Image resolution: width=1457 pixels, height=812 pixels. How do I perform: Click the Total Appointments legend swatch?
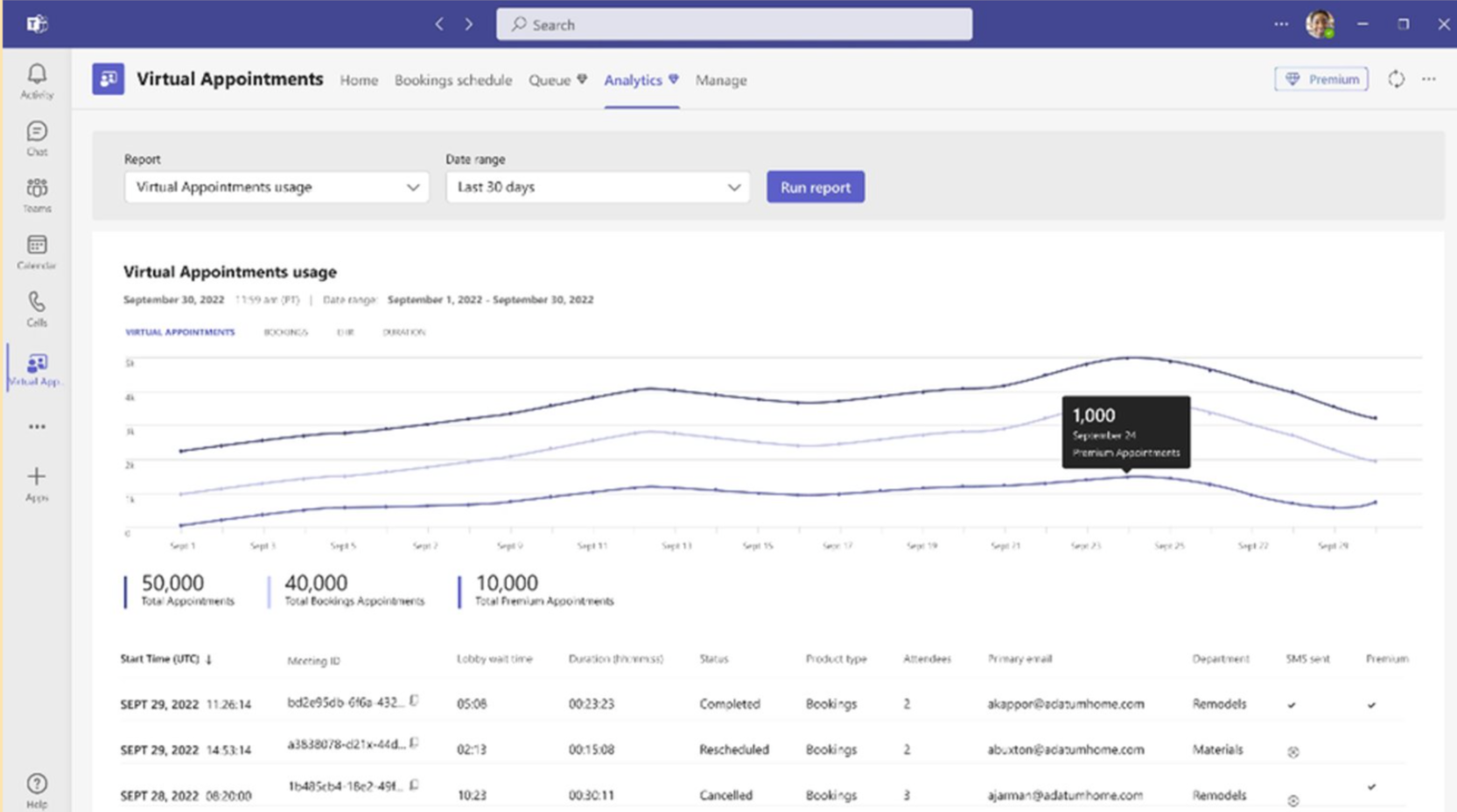pos(125,591)
